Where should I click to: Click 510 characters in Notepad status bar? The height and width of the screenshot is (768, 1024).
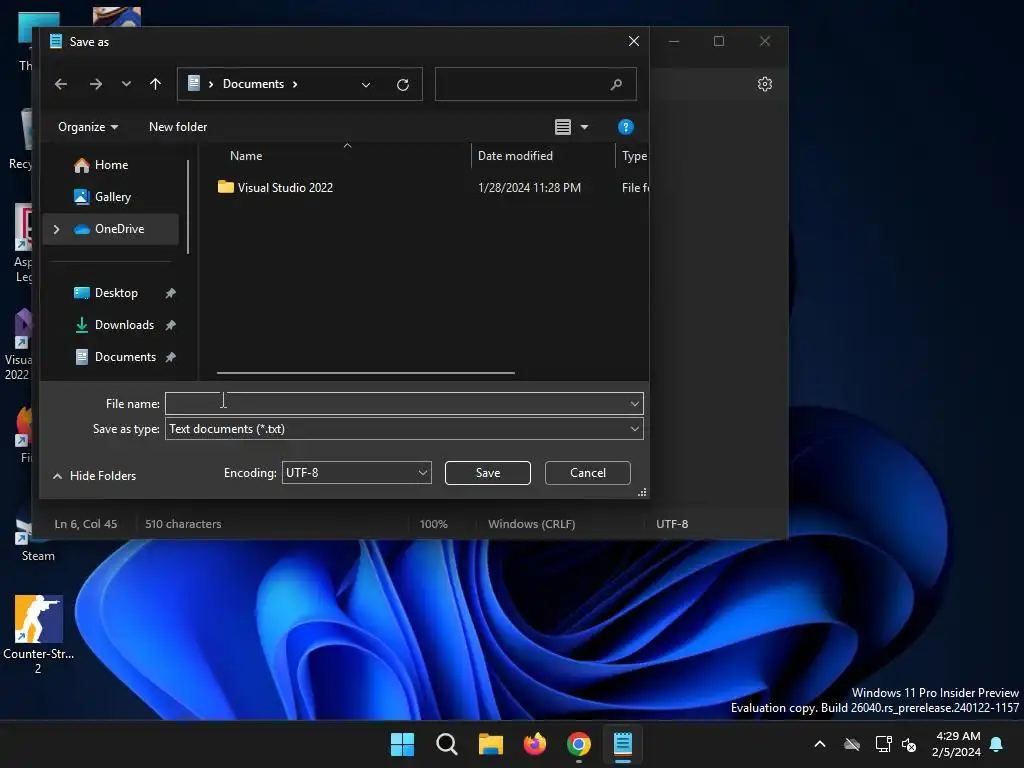(183, 524)
